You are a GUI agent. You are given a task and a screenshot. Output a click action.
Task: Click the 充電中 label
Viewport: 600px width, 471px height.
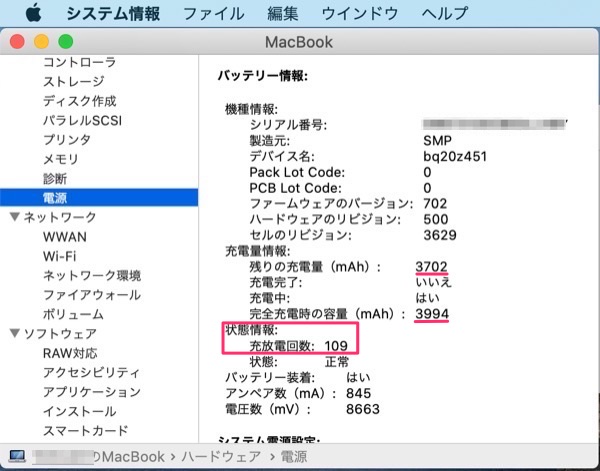pos(270,298)
